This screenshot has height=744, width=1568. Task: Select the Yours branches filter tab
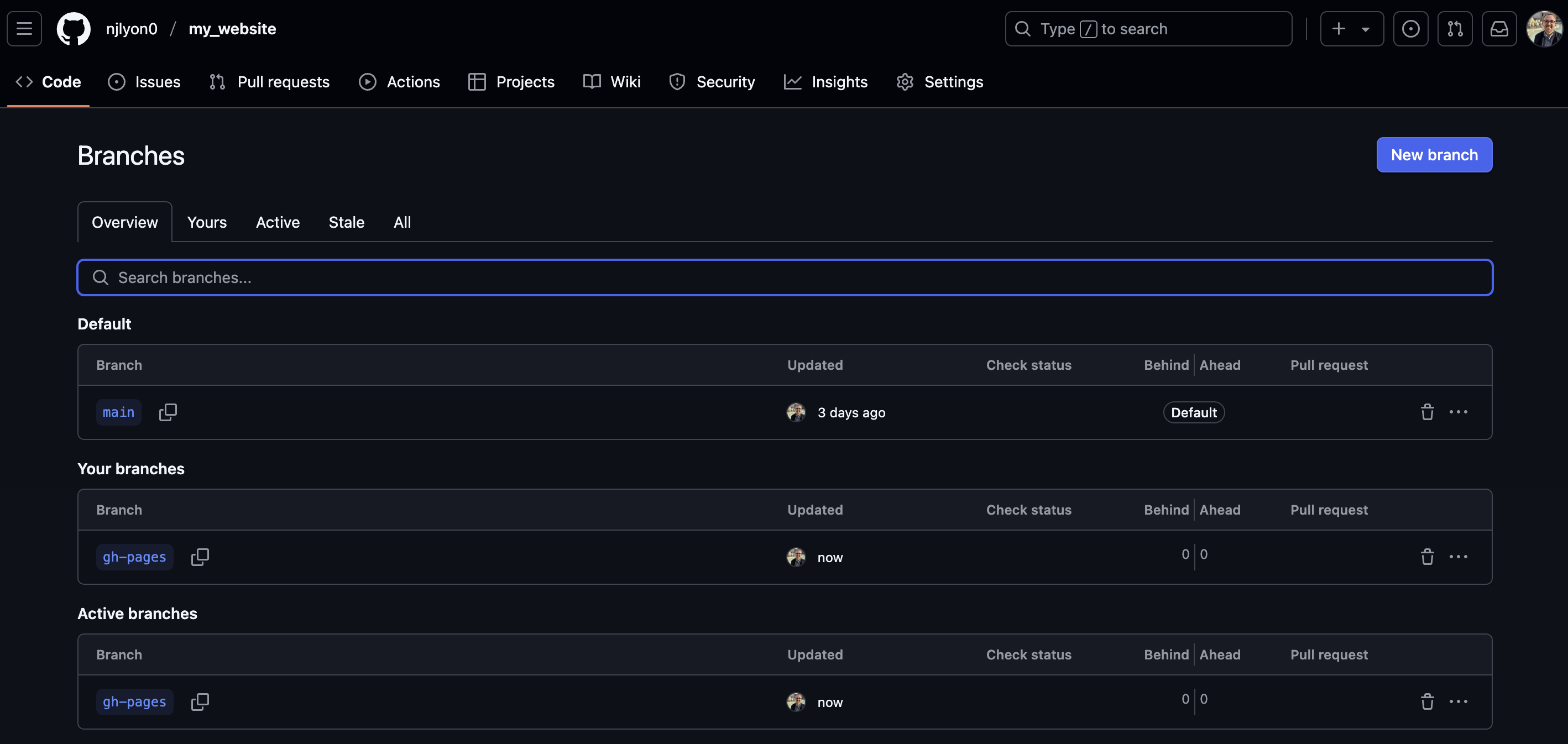(x=206, y=222)
